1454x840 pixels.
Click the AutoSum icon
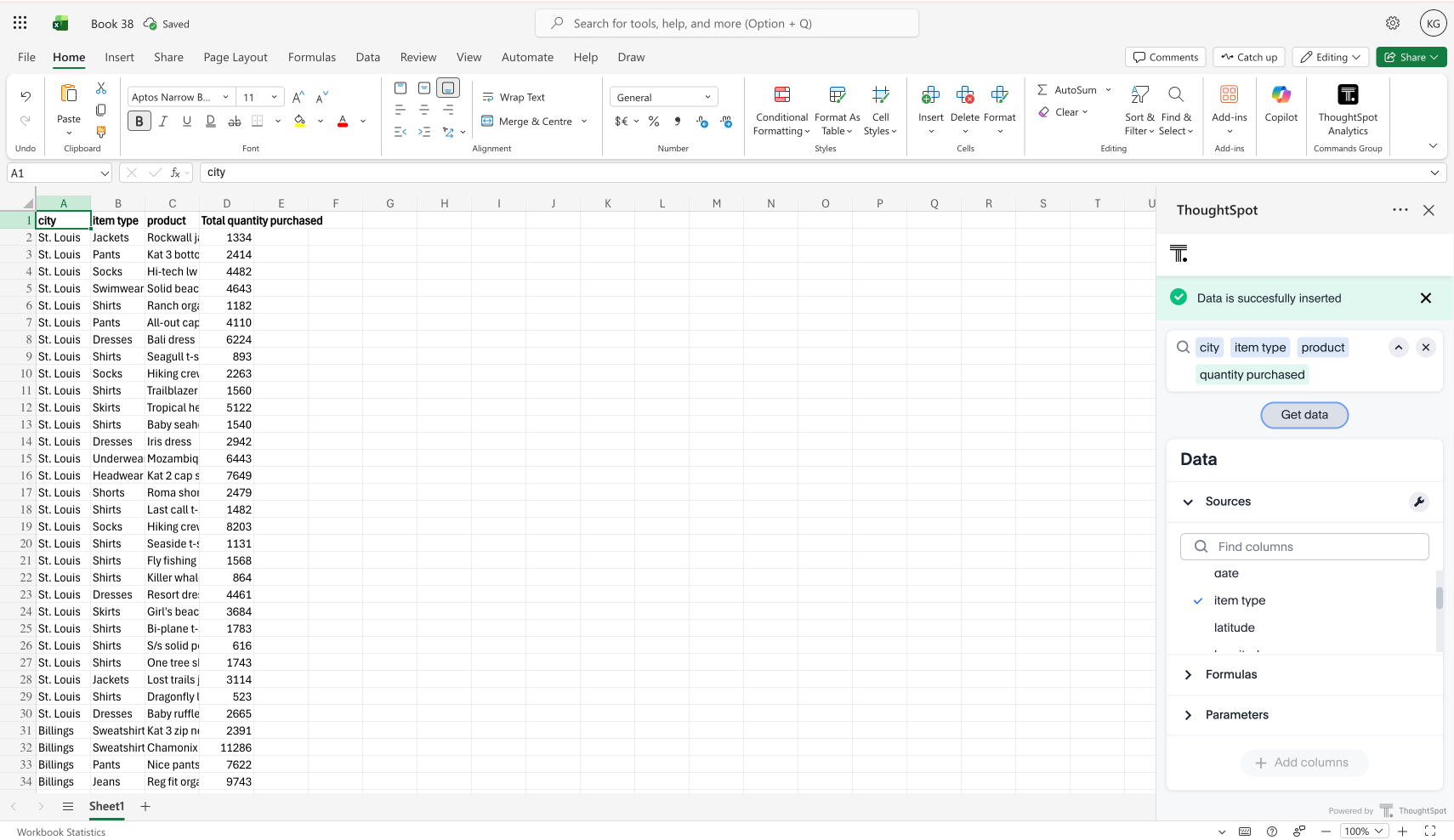(x=1043, y=89)
